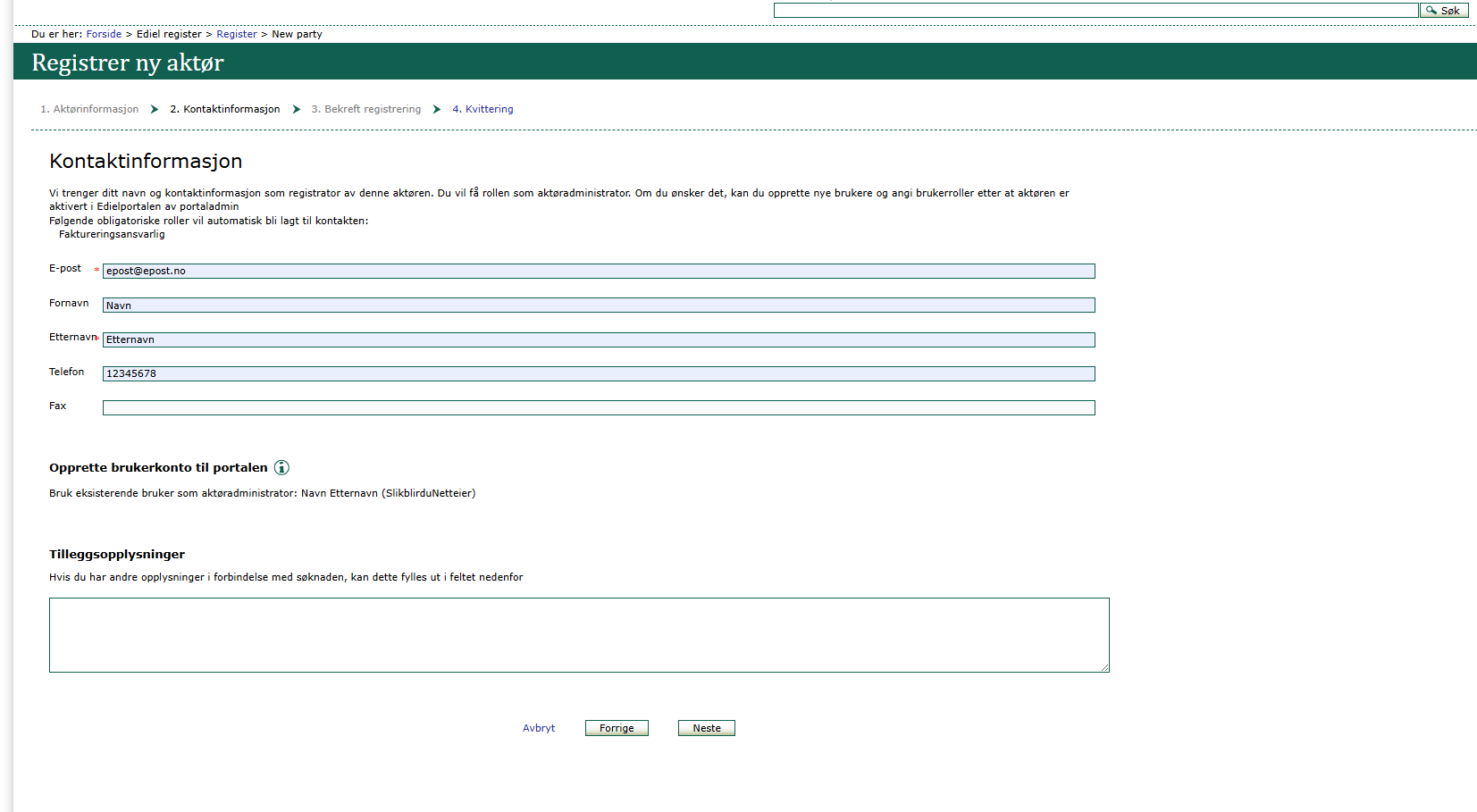
Task: Click the arrow after step 1 Aktørinformasjon
Action: click(x=155, y=109)
